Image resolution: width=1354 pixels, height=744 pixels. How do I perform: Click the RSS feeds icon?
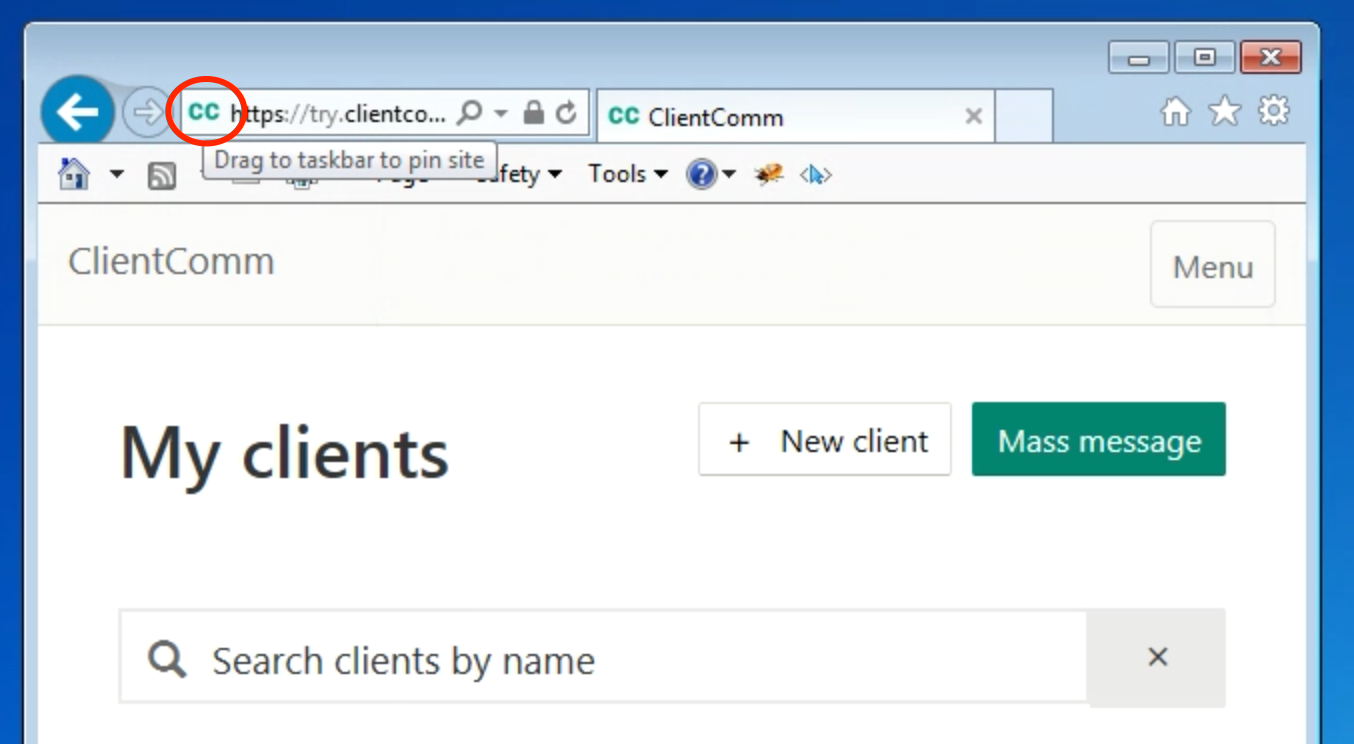162,177
